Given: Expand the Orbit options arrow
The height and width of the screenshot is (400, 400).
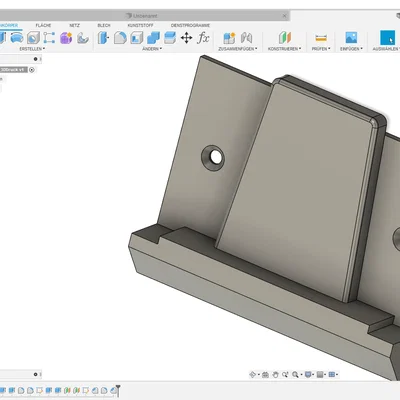Looking at the screenshot, I should [x=258, y=375].
